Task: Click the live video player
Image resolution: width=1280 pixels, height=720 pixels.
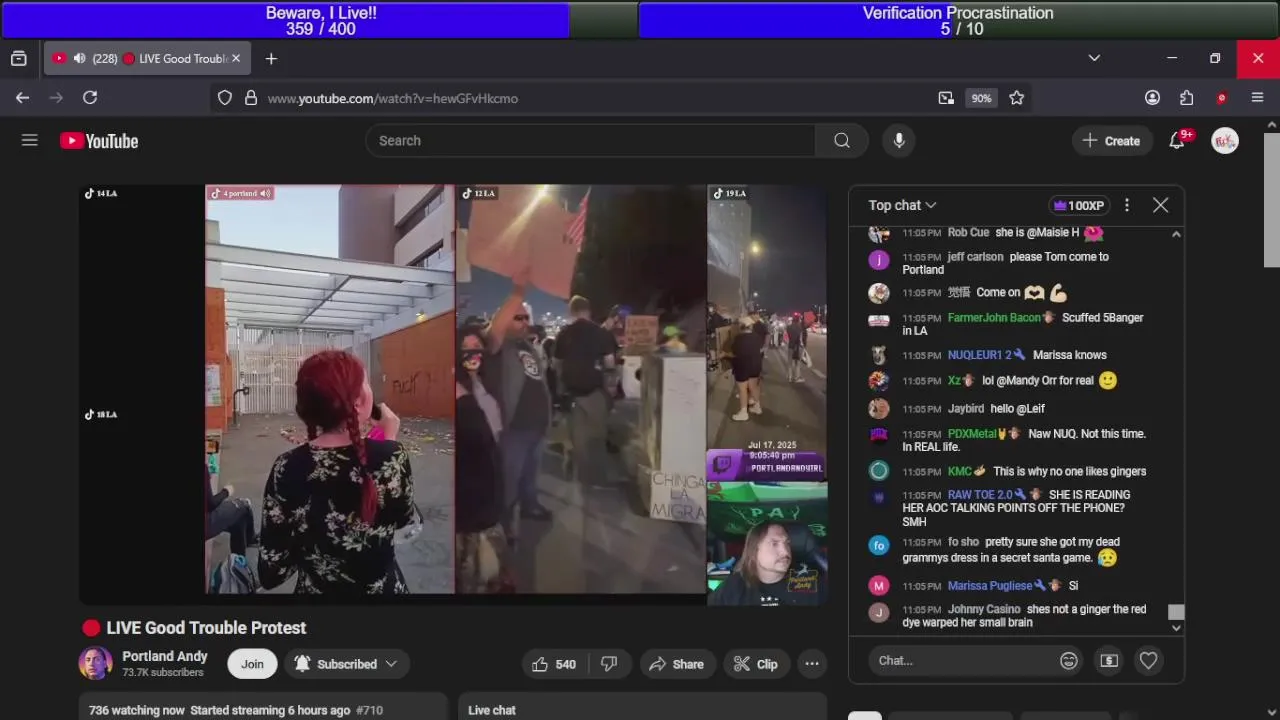Action: (453, 394)
